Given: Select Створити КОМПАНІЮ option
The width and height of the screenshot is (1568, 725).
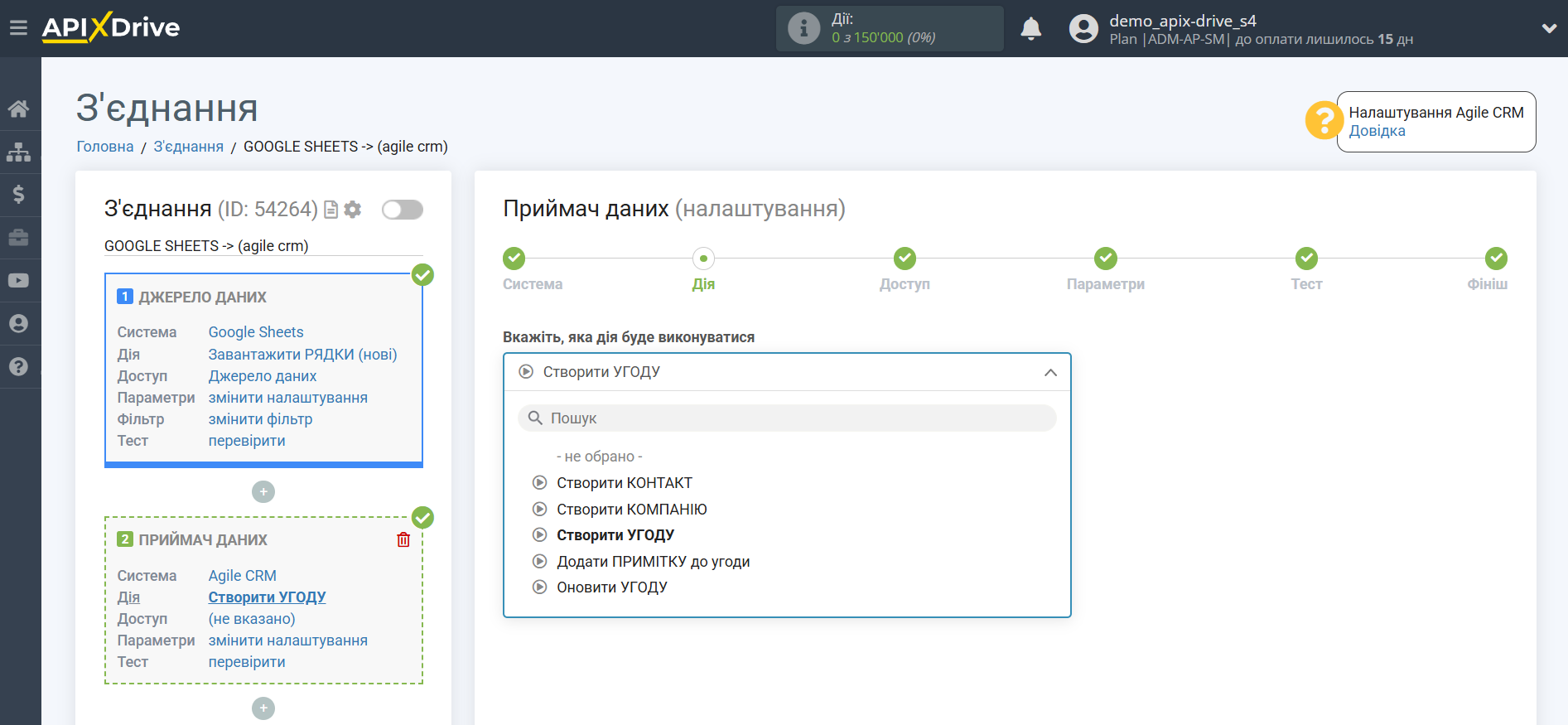Looking at the screenshot, I should coord(632,510).
